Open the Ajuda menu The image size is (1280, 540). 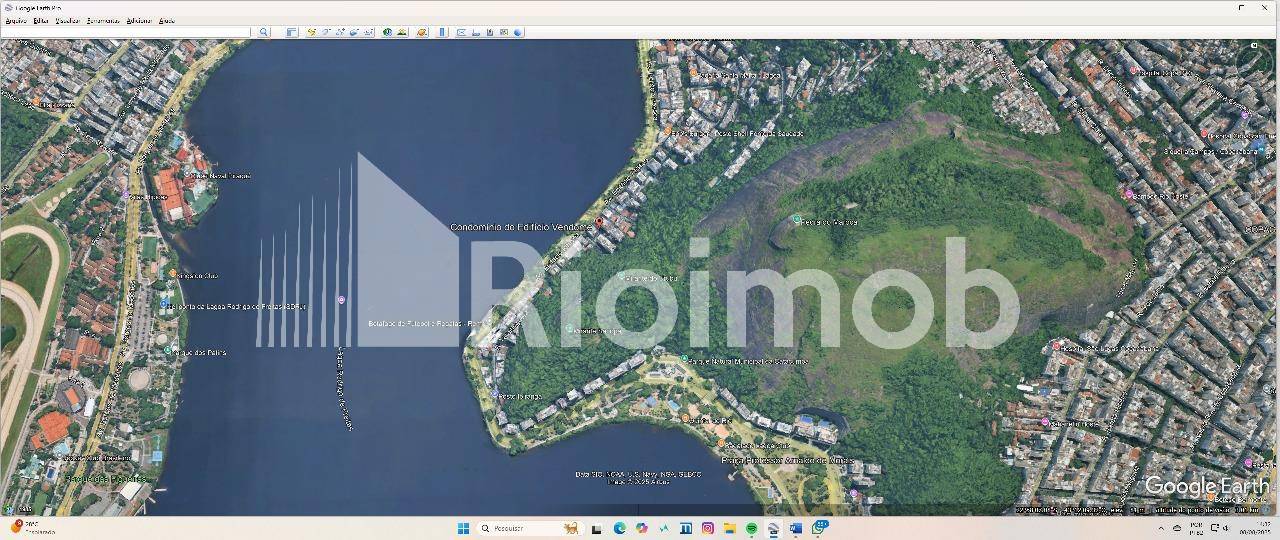click(167, 20)
